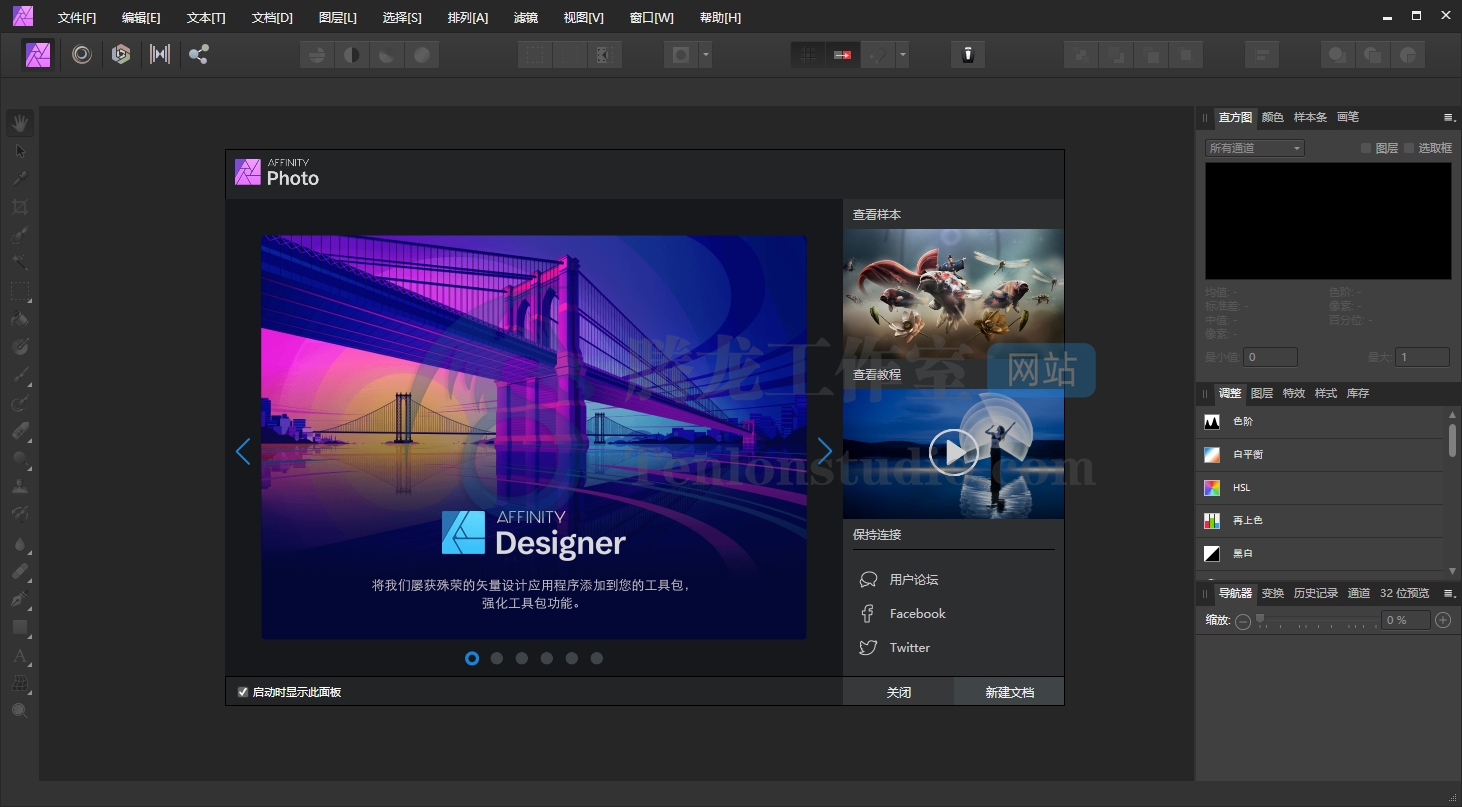Select the Rectangle shape tool
Screen dimensions: 1462x807
click(x=20, y=628)
